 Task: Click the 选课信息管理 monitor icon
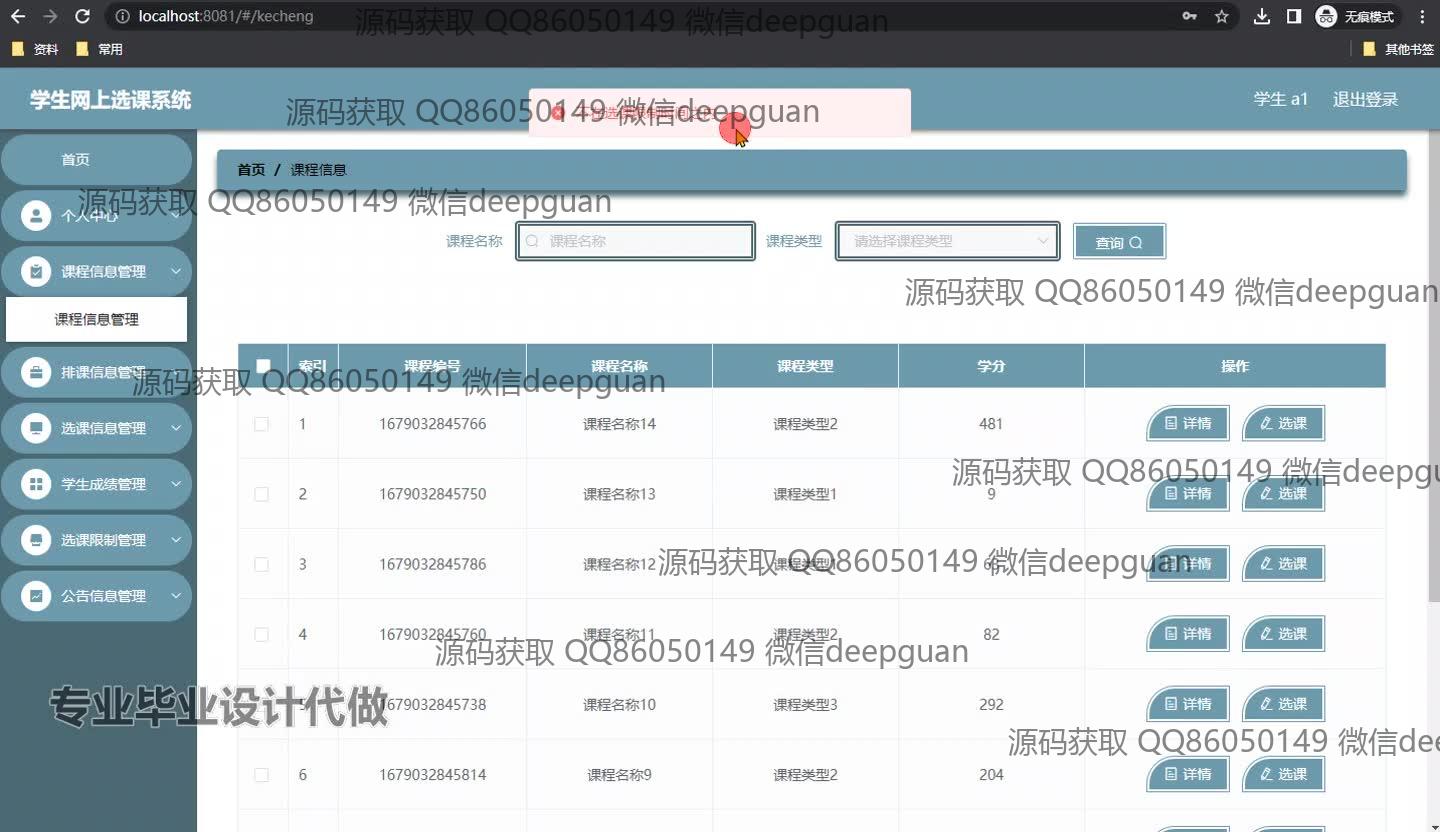tap(36, 428)
